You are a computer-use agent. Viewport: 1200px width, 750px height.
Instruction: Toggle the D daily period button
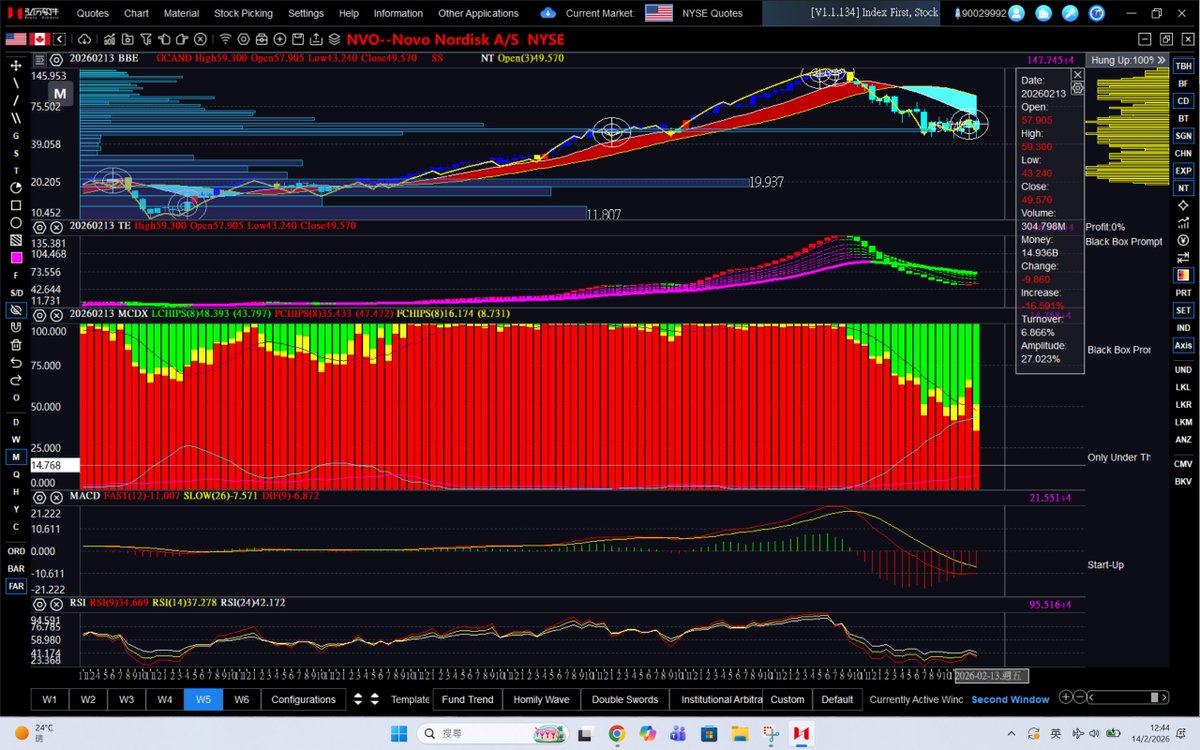point(16,422)
